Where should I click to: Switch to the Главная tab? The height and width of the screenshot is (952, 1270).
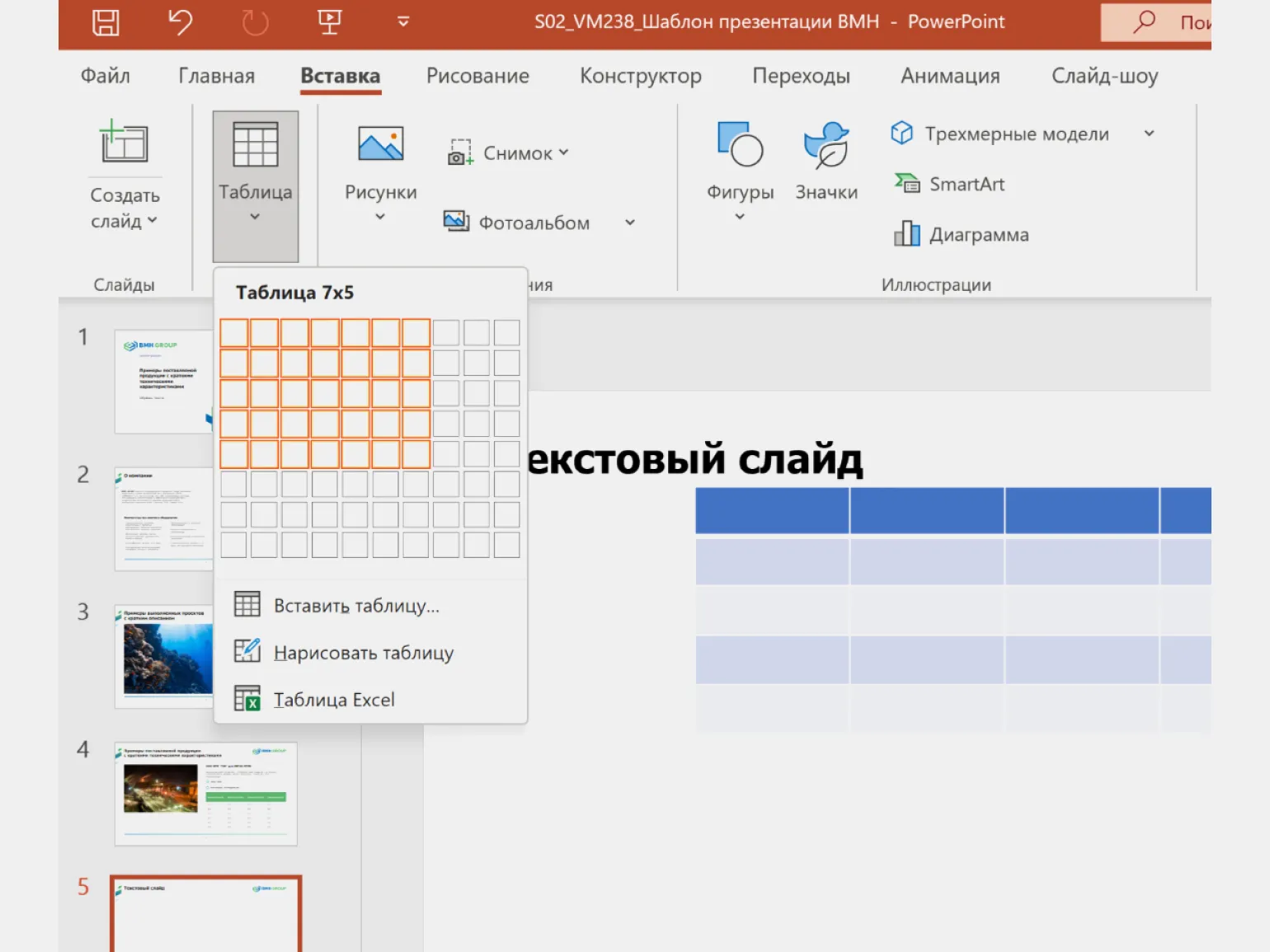(x=217, y=76)
